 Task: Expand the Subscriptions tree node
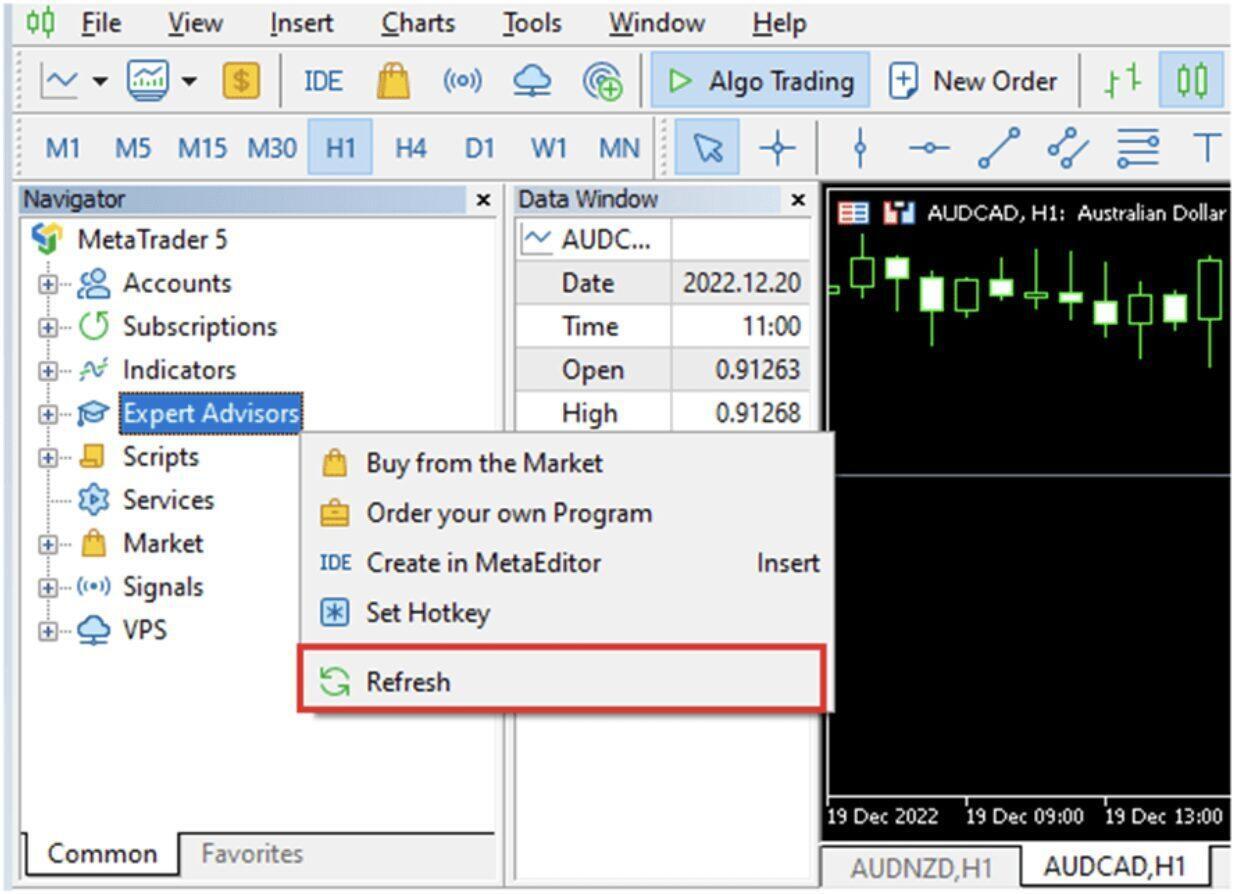tap(47, 327)
